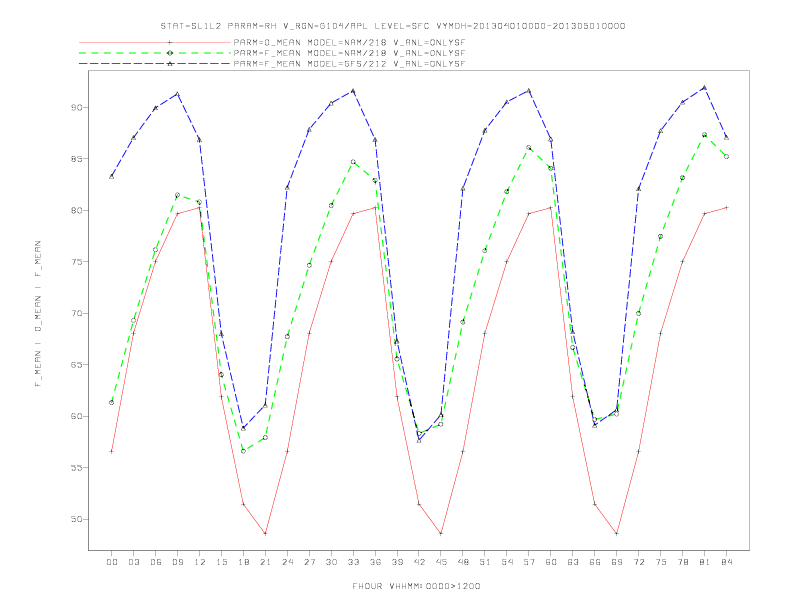Click the y-axis tick label 65
Screen dimensions: 792x612
coord(77,365)
